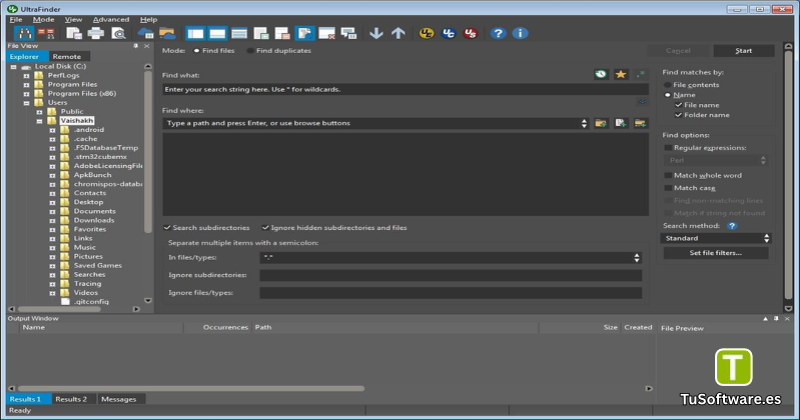Click the browse folder icon beside Find where
The width and height of the screenshot is (800, 420).
pos(601,123)
